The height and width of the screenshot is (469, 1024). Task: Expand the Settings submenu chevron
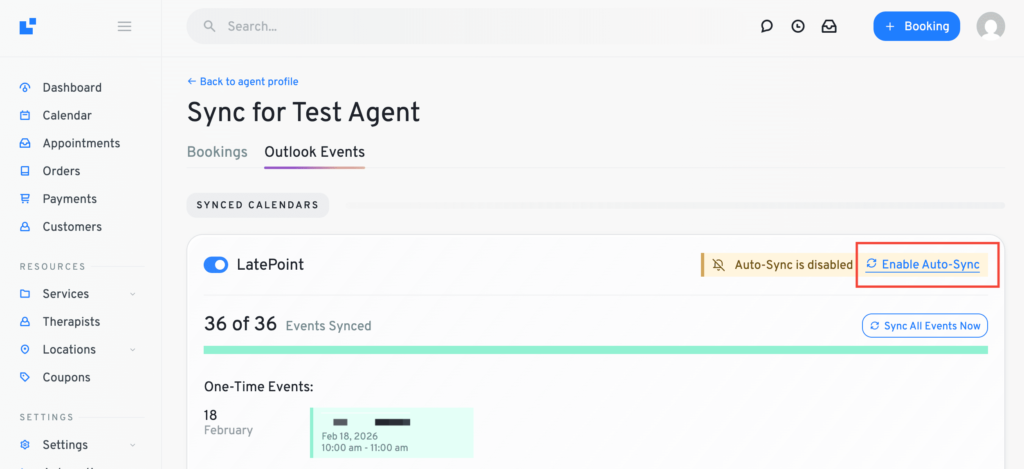(x=133, y=445)
